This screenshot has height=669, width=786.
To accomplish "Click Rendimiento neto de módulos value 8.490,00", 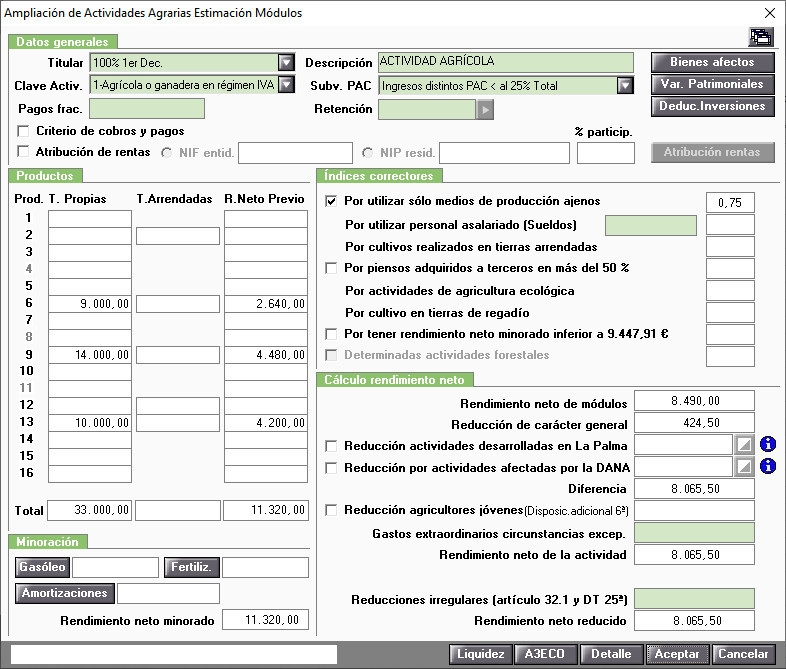I will tap(694, 401).
